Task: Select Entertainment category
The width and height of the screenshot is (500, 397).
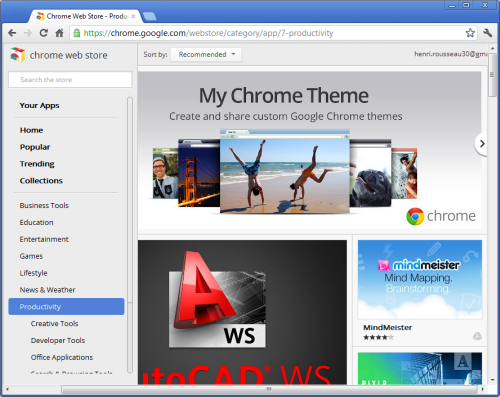Action: coord(44,239)
